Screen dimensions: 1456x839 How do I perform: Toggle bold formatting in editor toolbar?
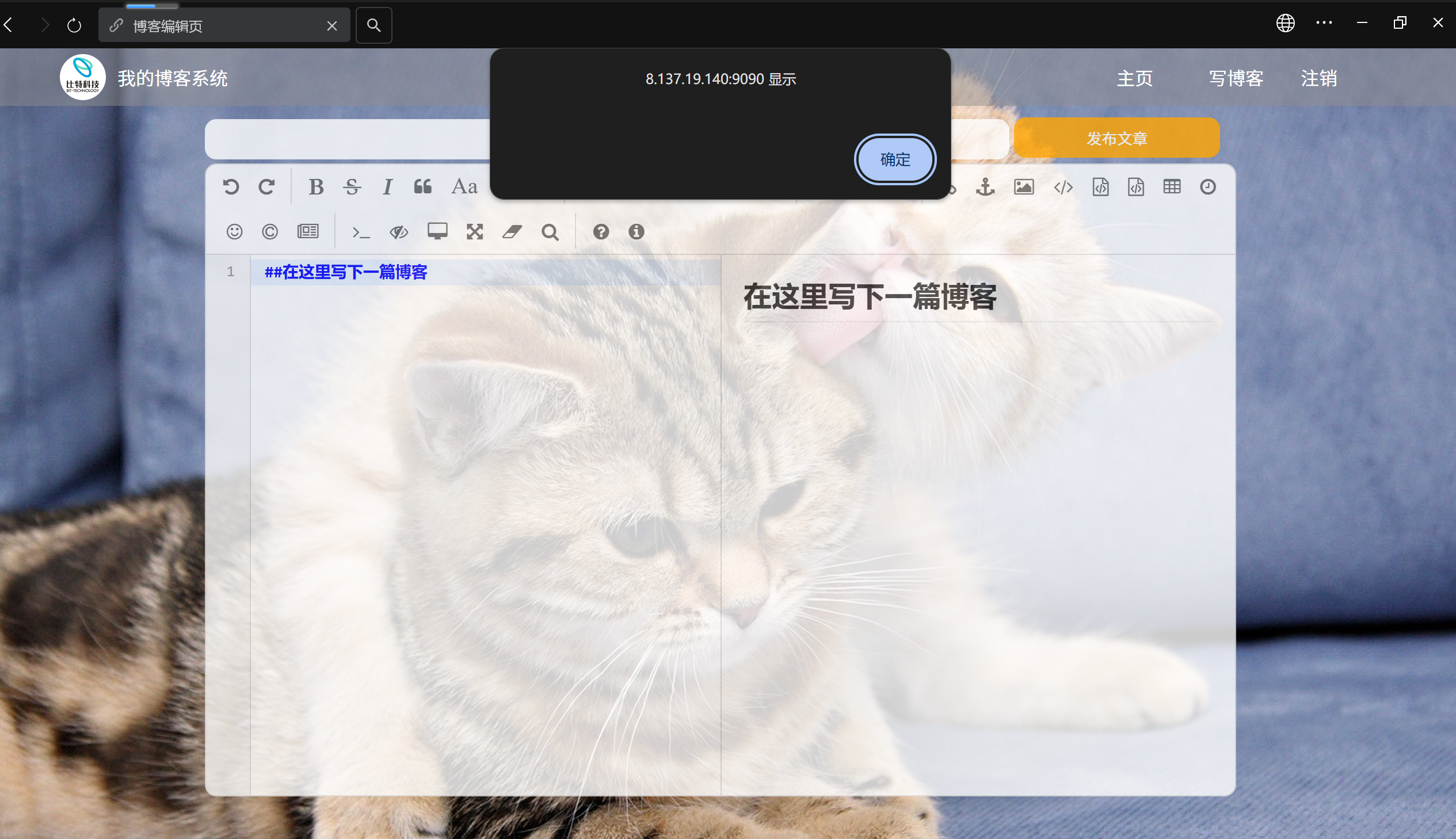tap(316, 186)
